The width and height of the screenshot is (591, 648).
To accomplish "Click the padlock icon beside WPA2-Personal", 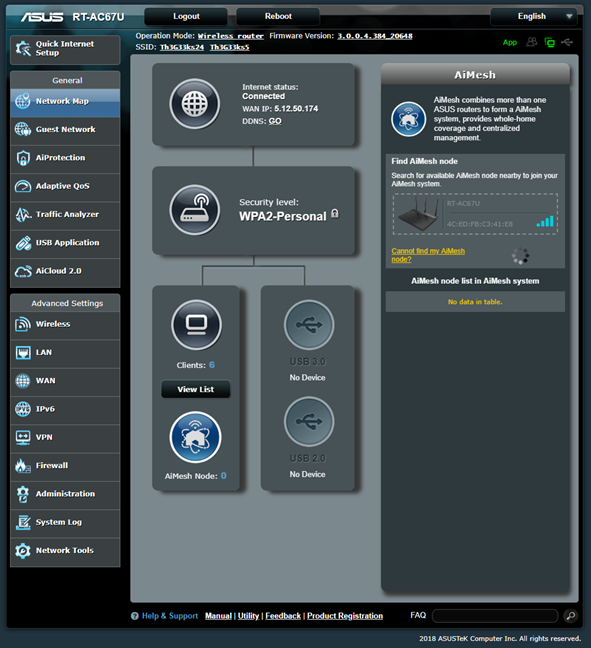I will pyautogui.click(x=335, y=213).
